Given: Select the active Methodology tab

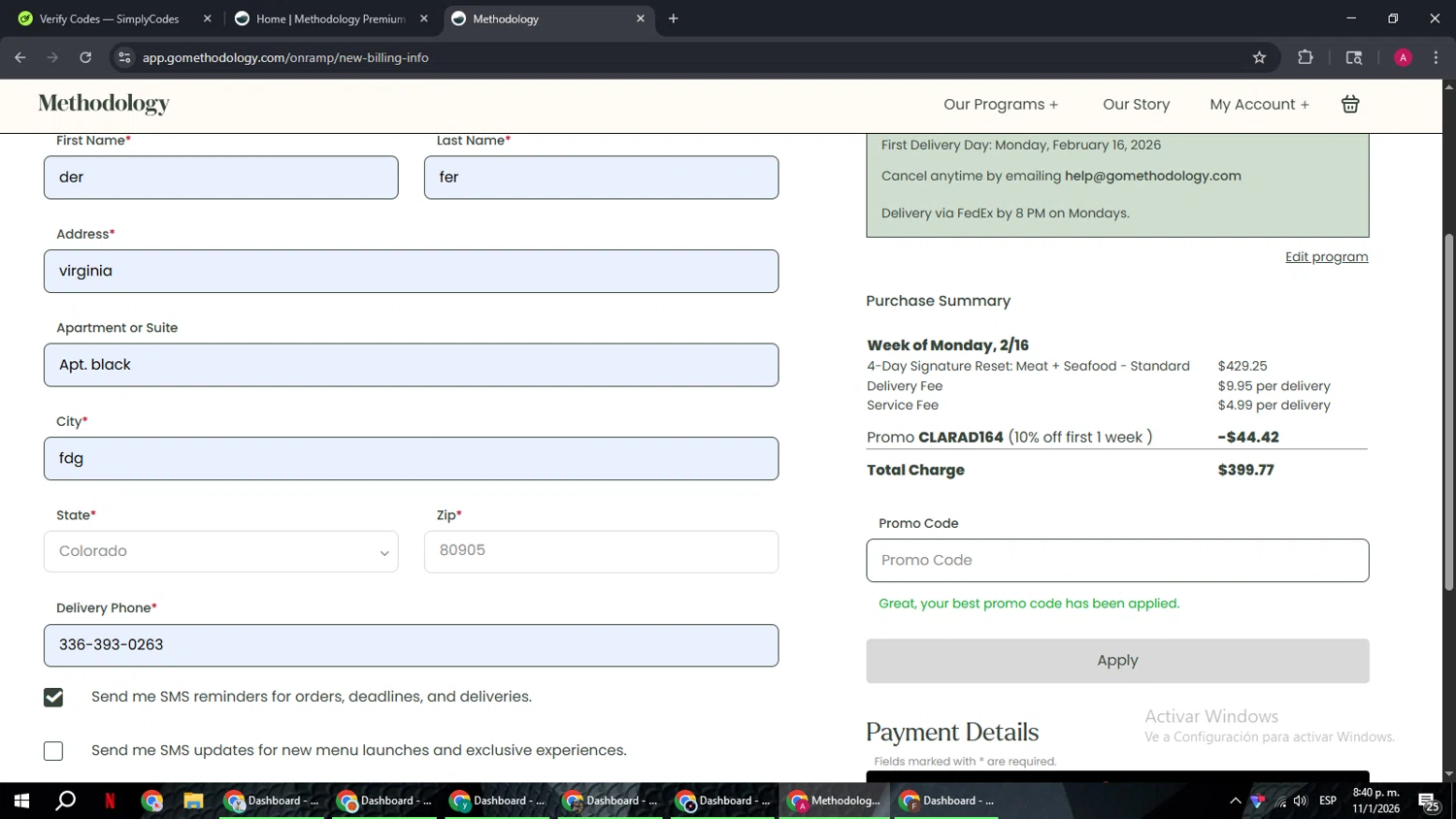Looking at the screenshot, I should coord(548,18).
